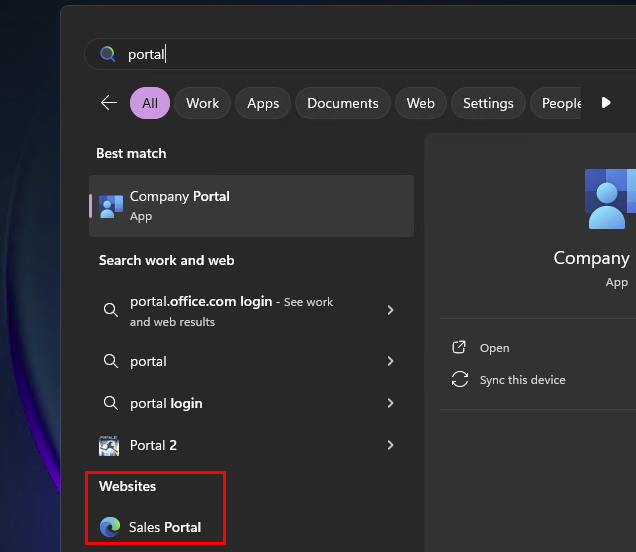Click the back arrow icon
Image resolution: width=636 pixels, height=552 pixels.
109,103
